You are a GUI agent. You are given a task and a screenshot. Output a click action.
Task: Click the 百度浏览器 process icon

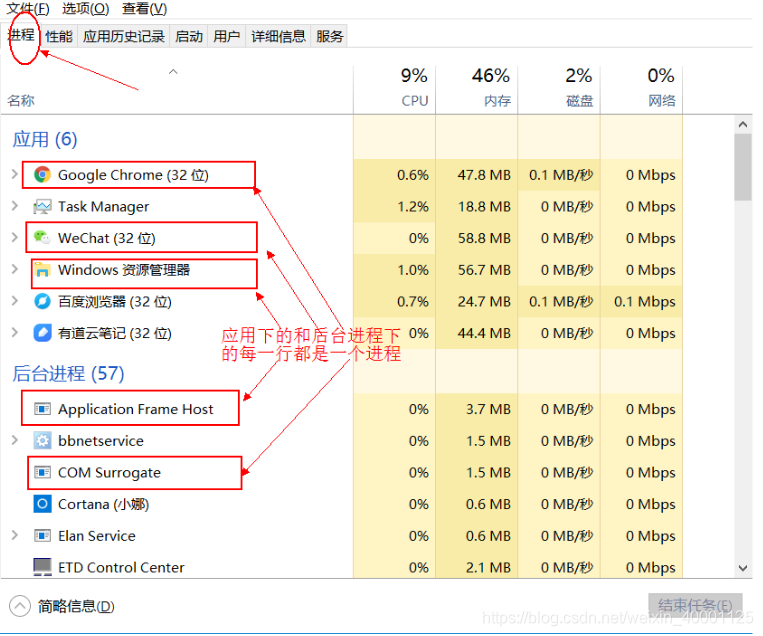(42, 302)
